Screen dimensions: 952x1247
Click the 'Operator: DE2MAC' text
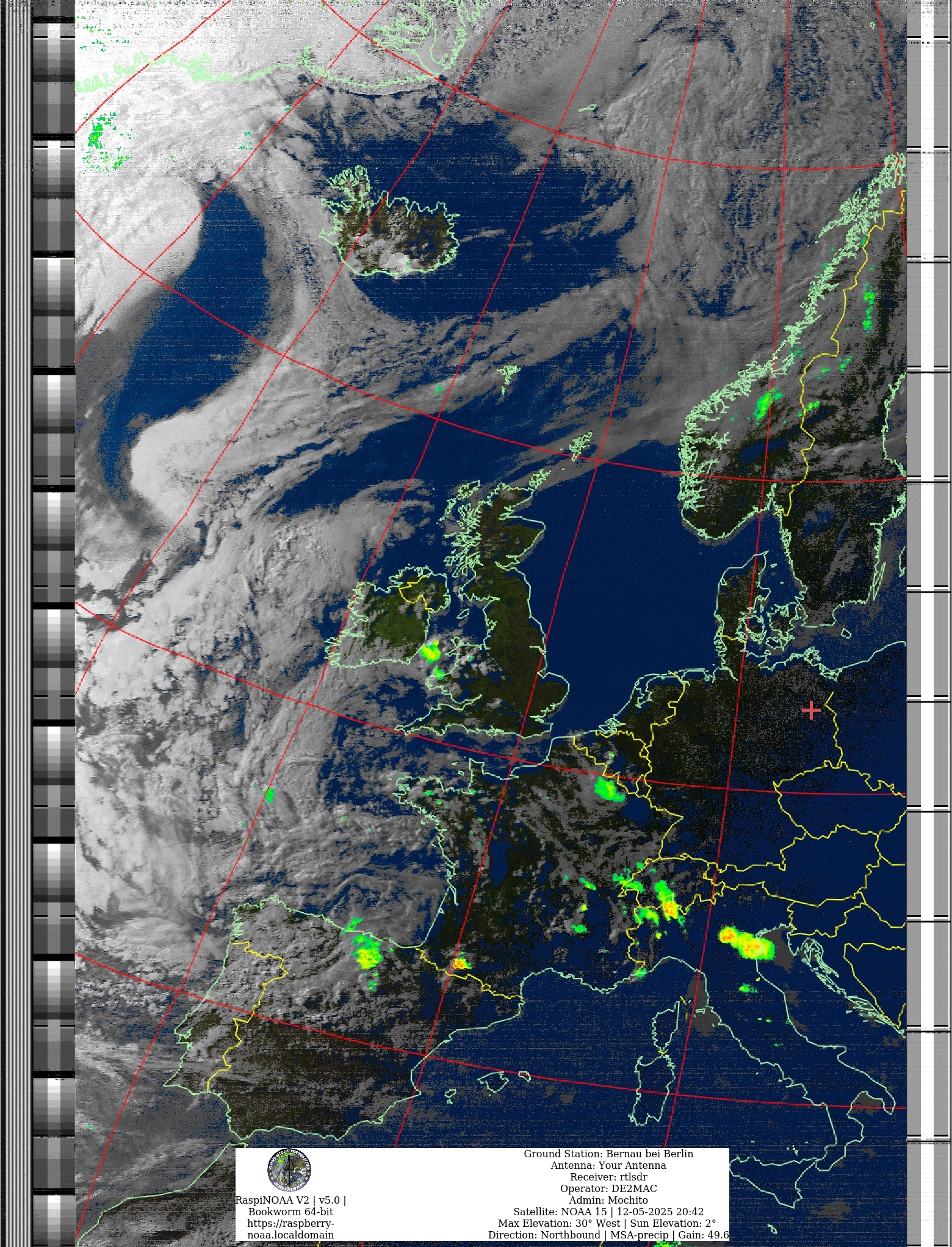tap(608, 1188)
